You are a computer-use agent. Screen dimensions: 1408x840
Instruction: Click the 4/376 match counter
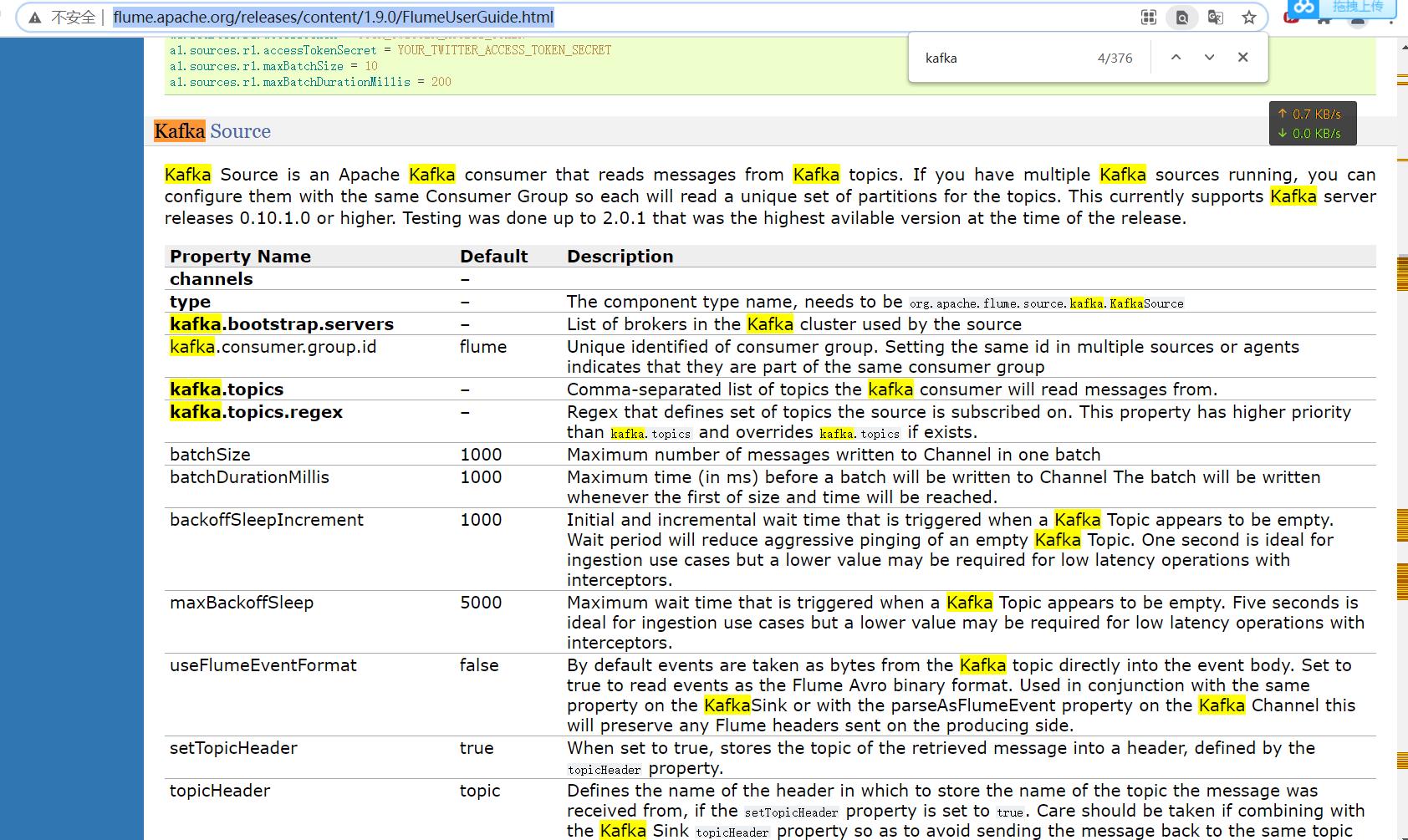click(1115, 58)
